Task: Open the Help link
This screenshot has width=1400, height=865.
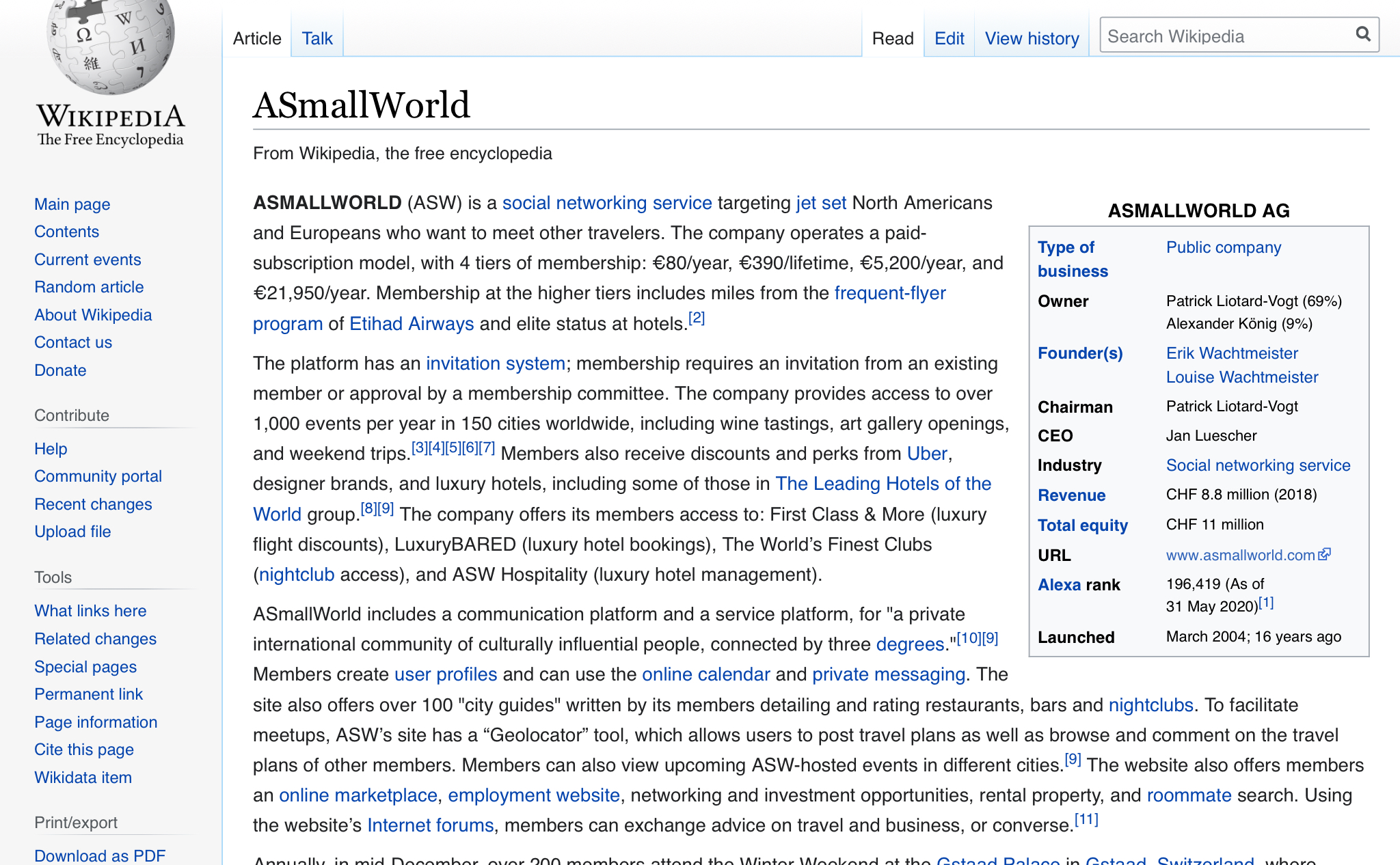Action: [x=51, y=449]
